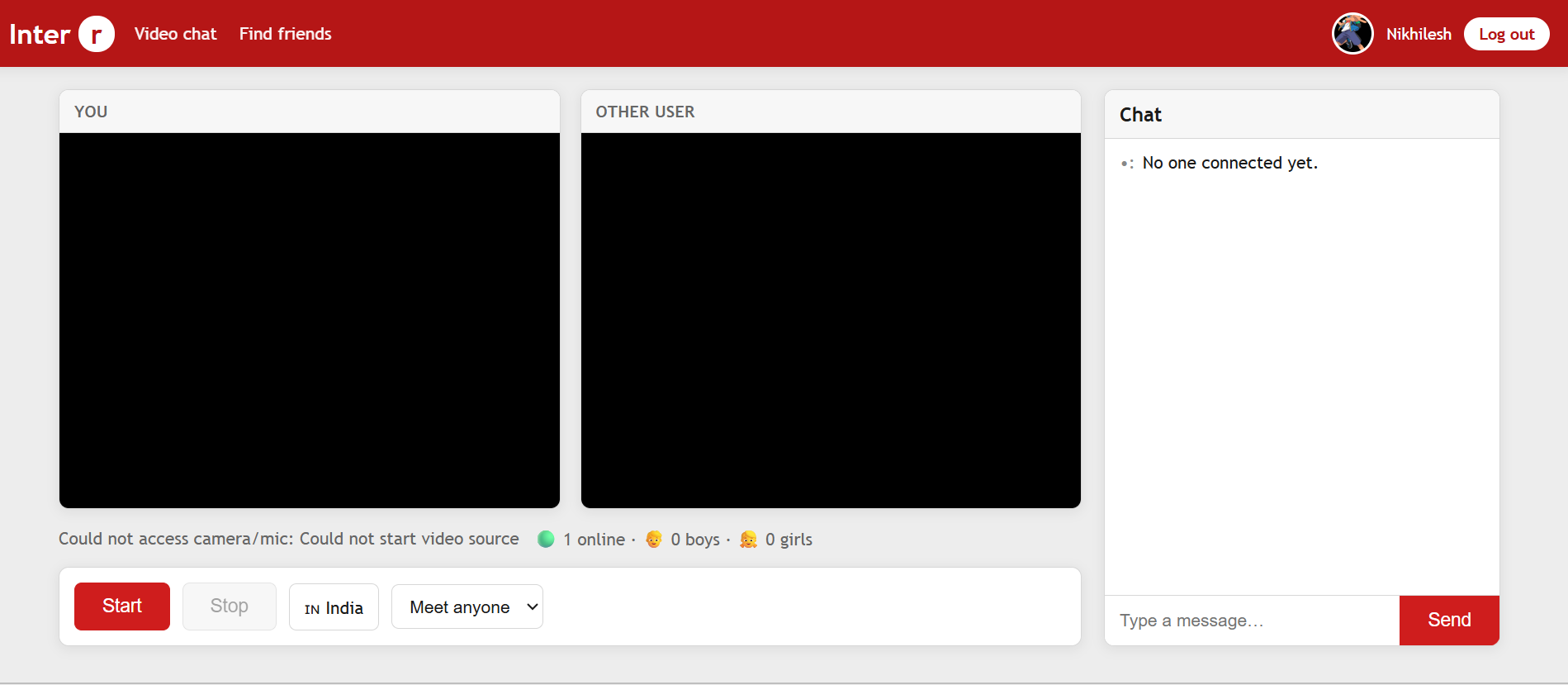Click the girl emoji icon

(749, 540)
